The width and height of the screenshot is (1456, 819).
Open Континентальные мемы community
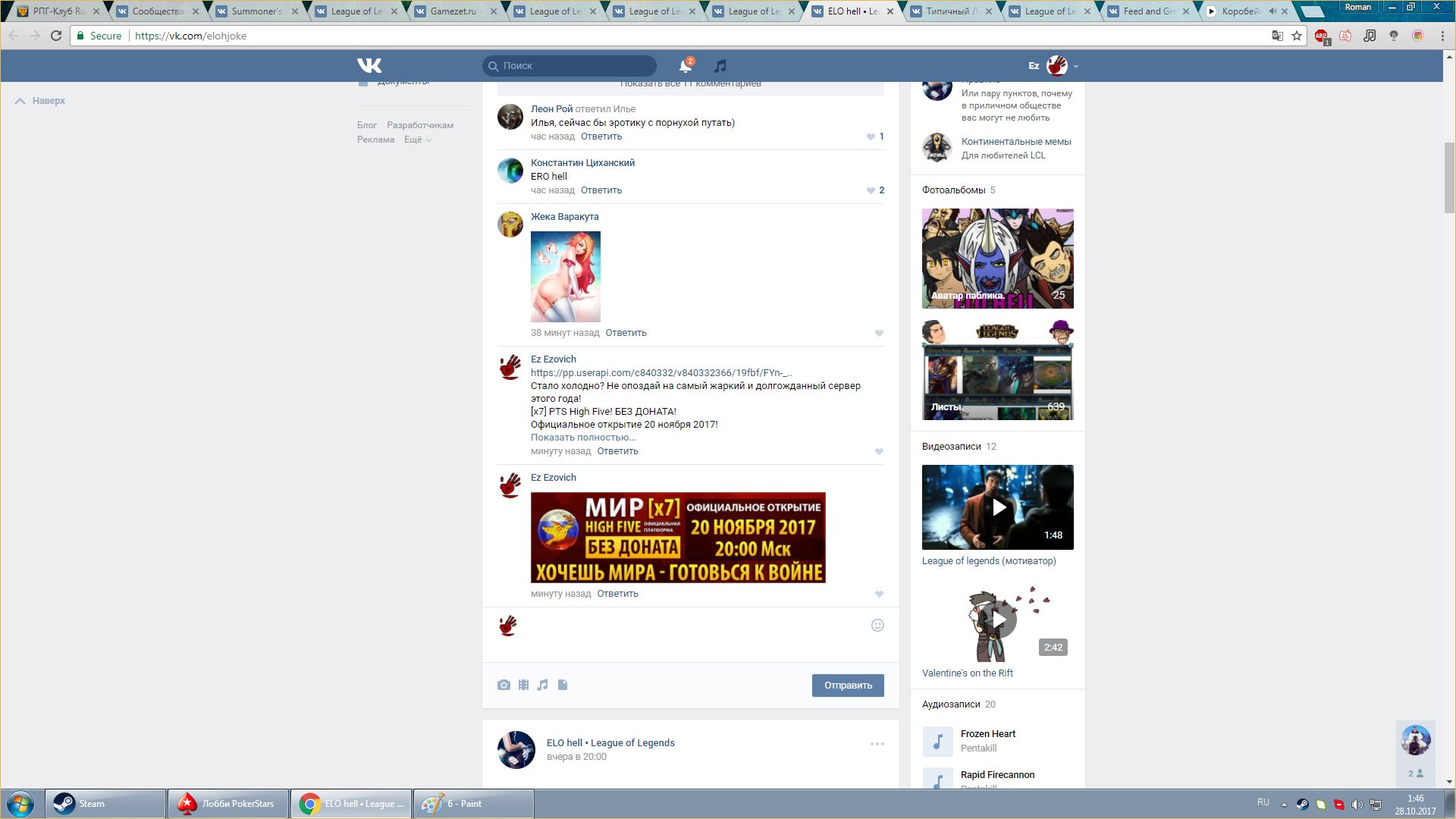coord(1016,142)
